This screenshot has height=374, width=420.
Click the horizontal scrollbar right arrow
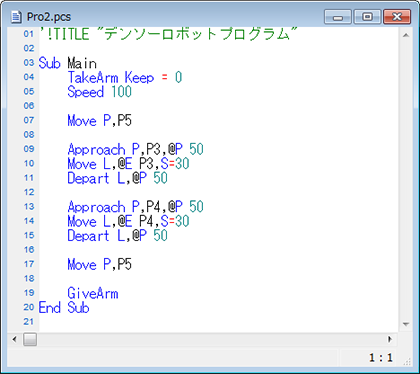pos(390,340)
